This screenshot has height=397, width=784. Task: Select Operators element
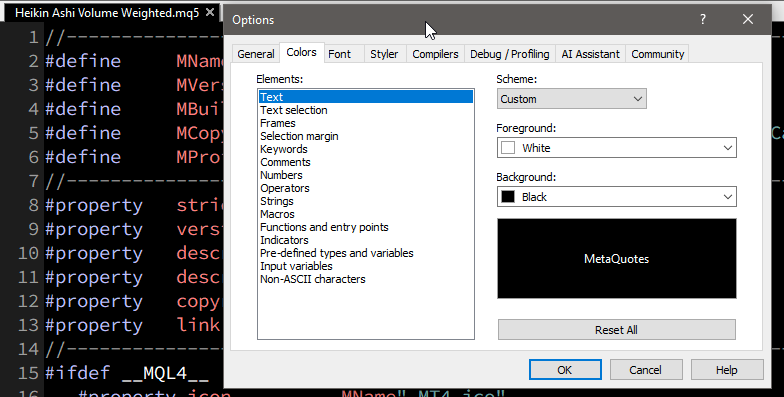point(366,188)
